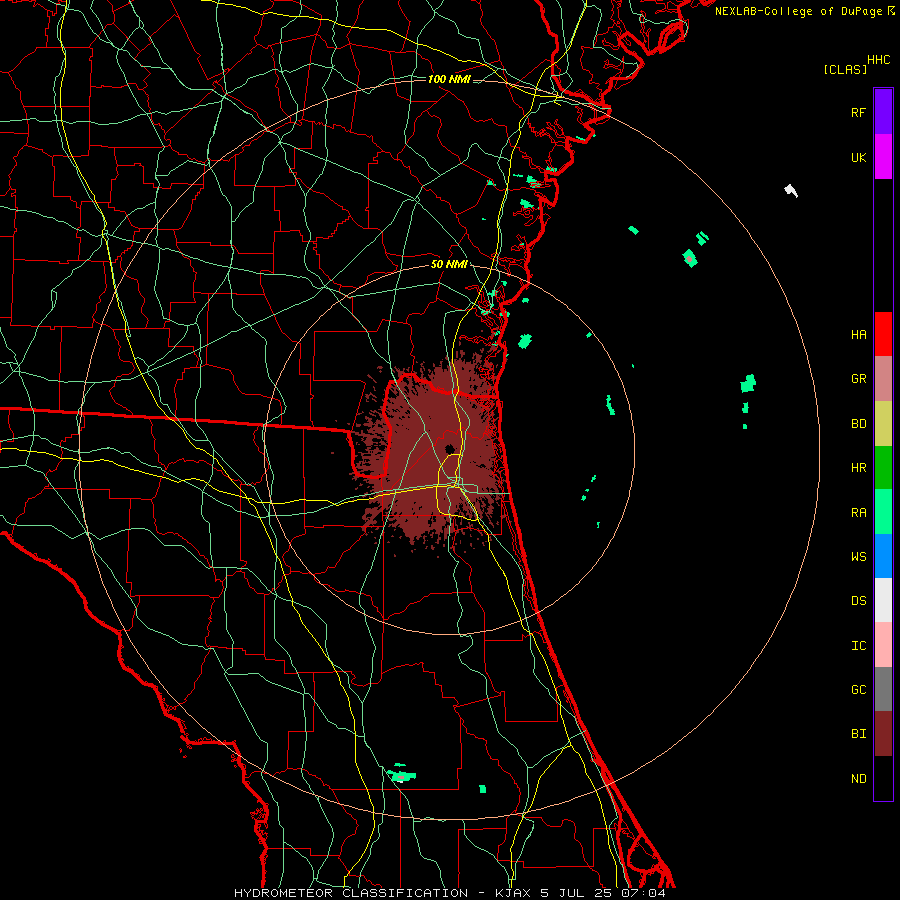Click the HA red color swatch
Screen dimensions: 900x900
point(883,334)
